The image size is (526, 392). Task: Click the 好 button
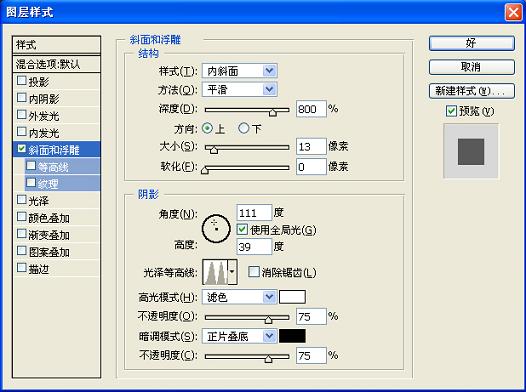pos(471,43)
